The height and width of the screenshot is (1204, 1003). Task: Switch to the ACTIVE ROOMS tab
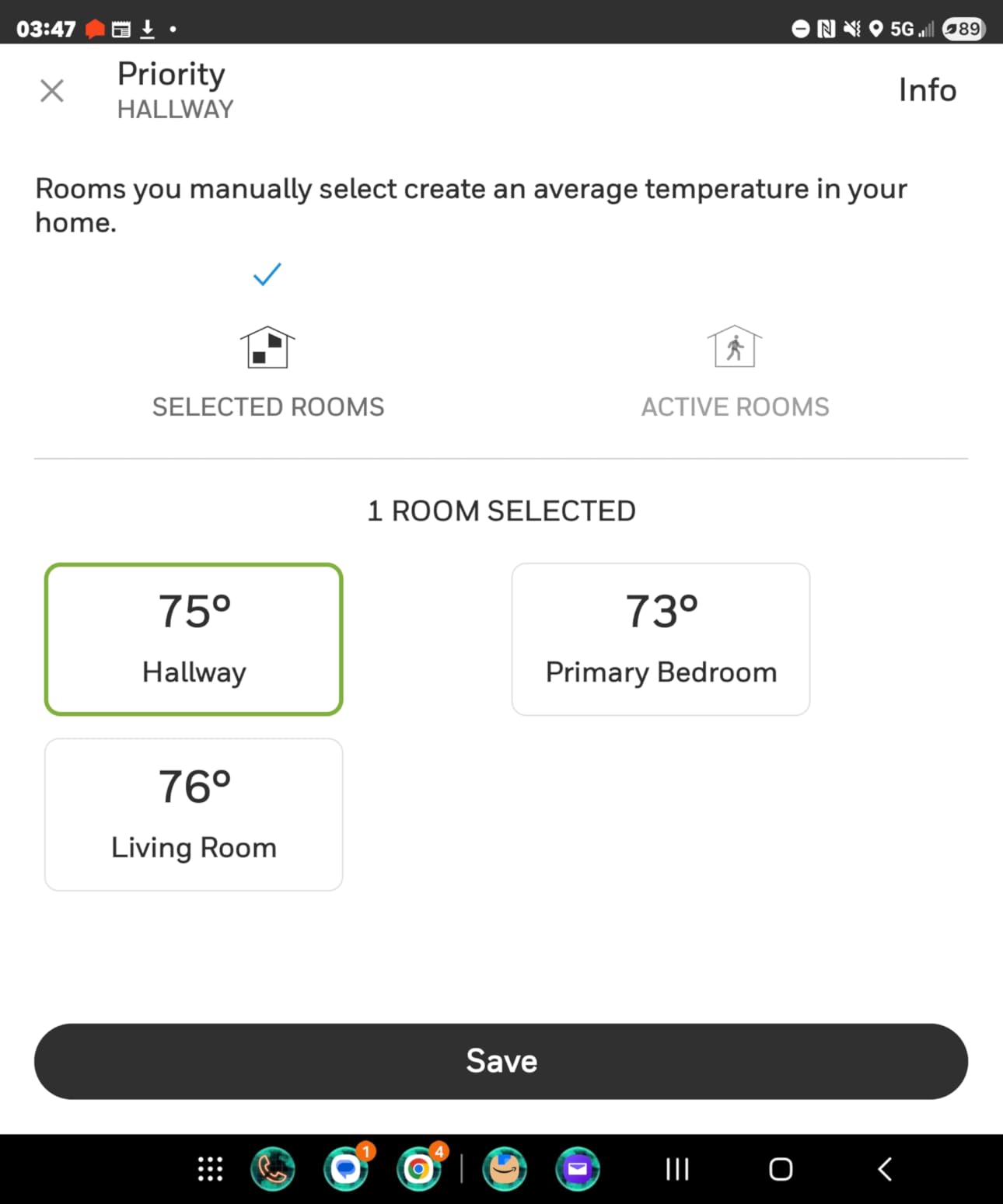pos(735,407)
